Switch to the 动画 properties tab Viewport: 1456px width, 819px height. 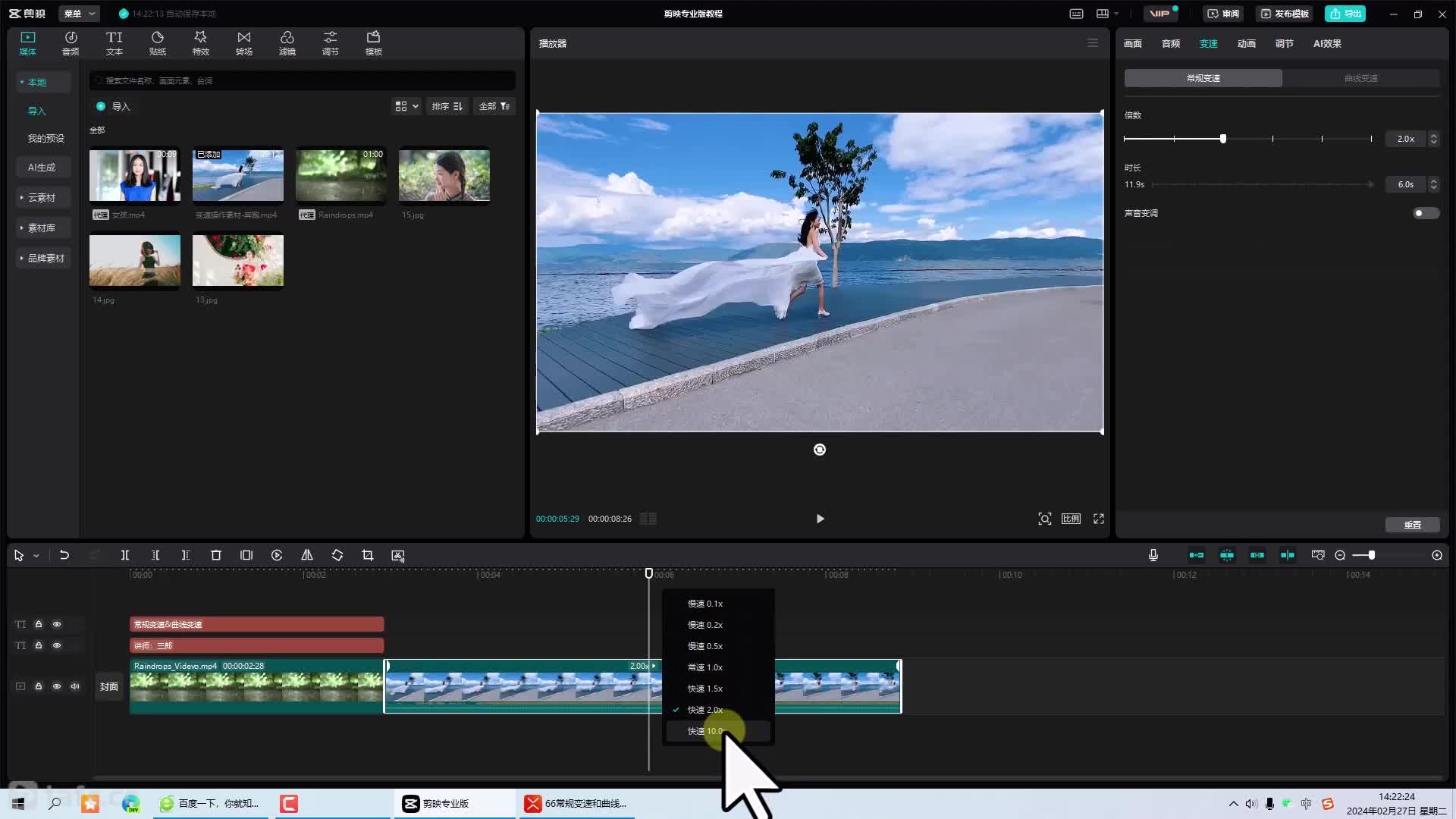[1247, 43]
